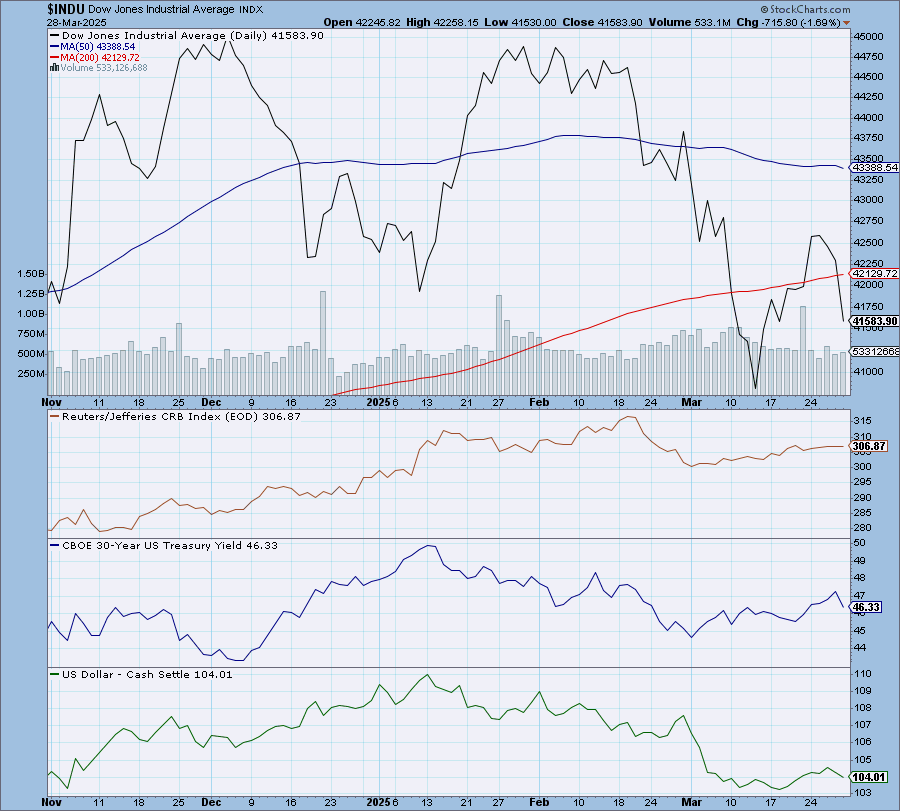Image resolution: width=900 pixels, height=811 pixels.
Task: Click the MA(50) 43388.54 legend text
Action: tap(98, 46)
